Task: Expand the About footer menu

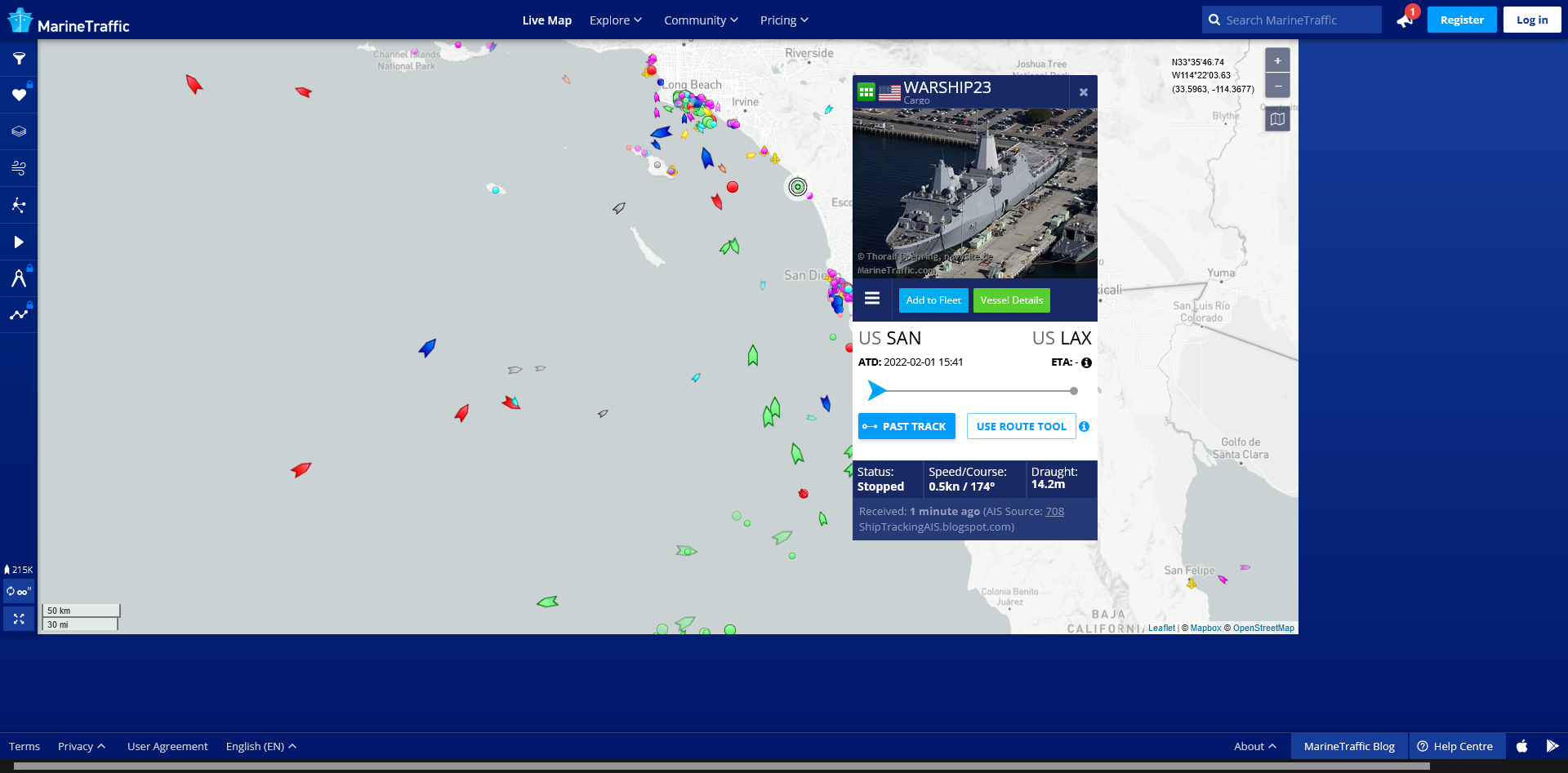Action: click(x=1255, y=746)
